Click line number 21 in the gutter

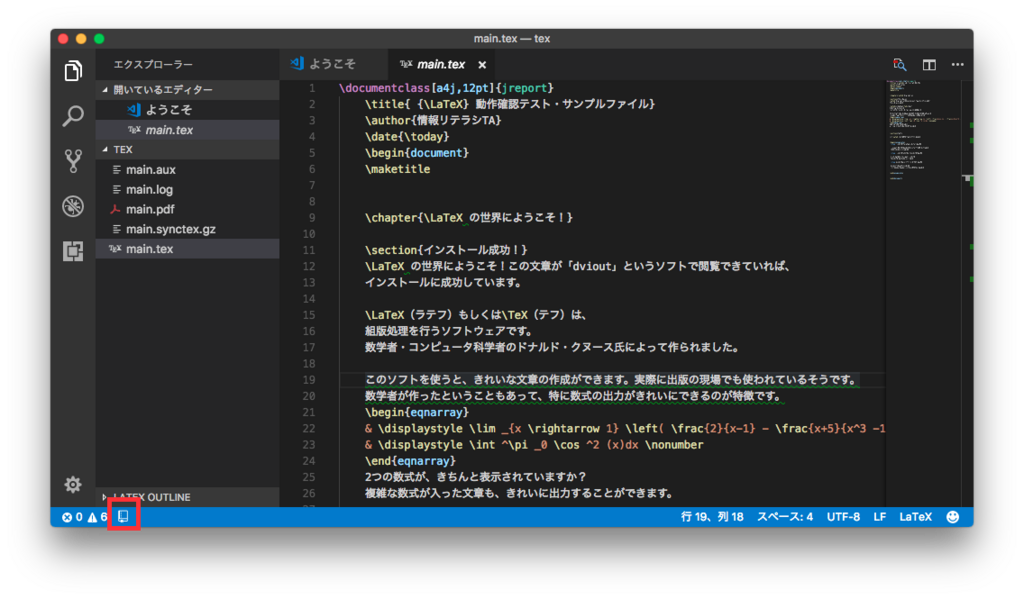click(309, 412)
